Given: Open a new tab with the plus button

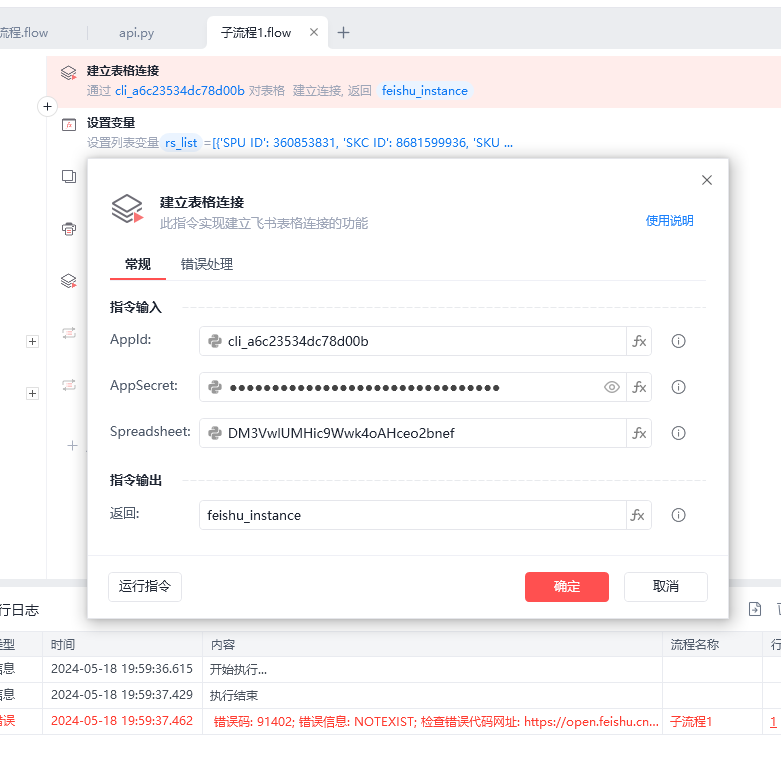Looking at the screenshot, I should click(343, 33).
